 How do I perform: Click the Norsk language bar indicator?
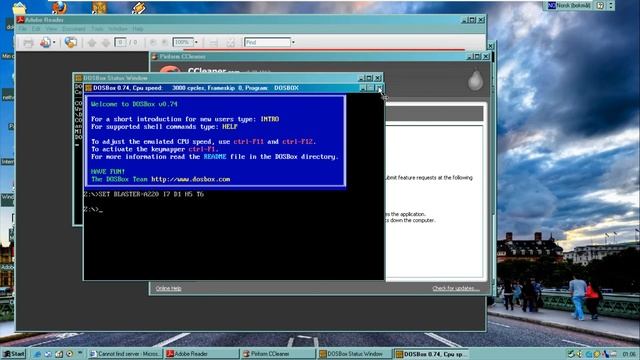coord(569,5)
